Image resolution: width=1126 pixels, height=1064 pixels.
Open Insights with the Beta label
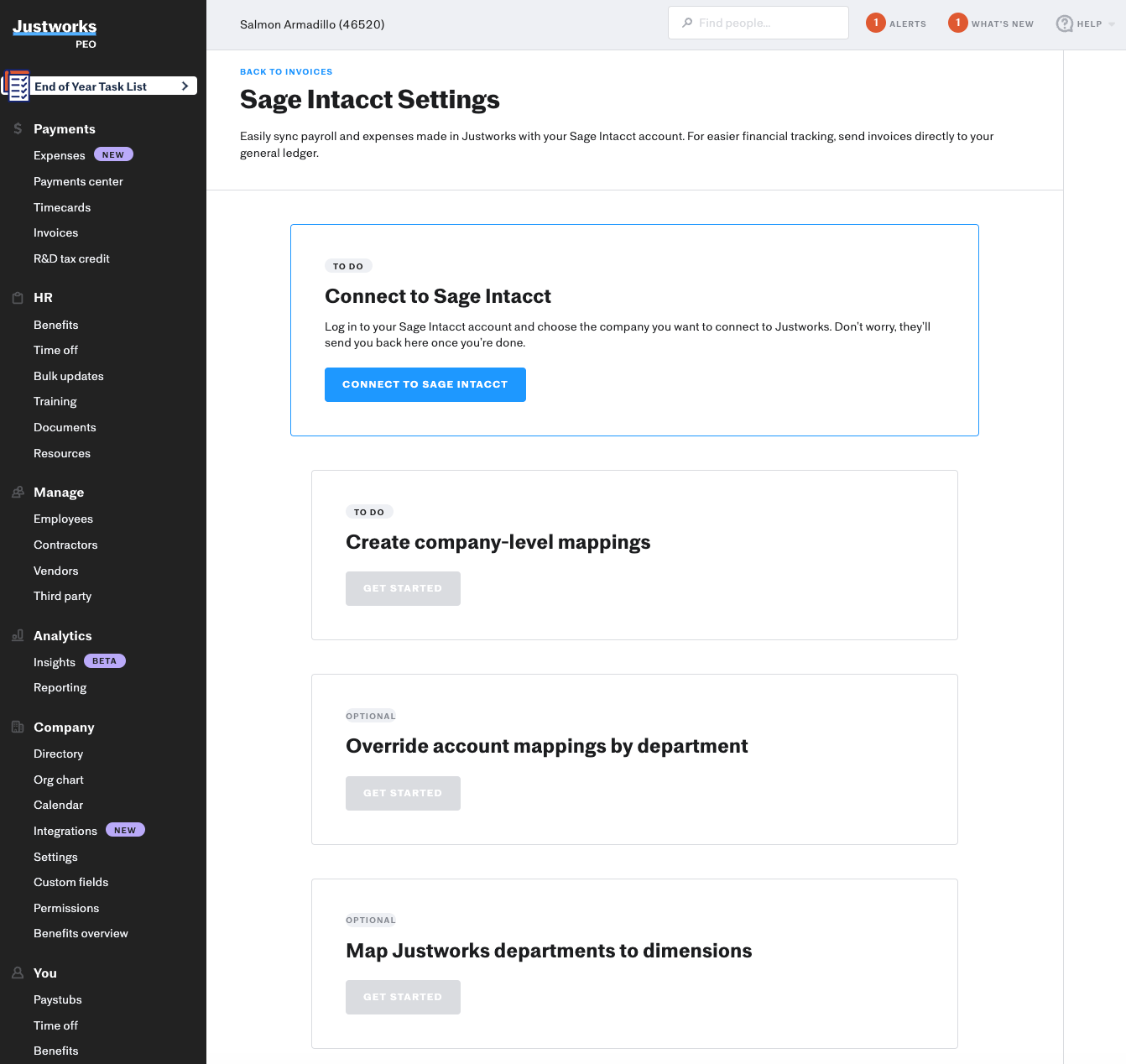point(55,662)
